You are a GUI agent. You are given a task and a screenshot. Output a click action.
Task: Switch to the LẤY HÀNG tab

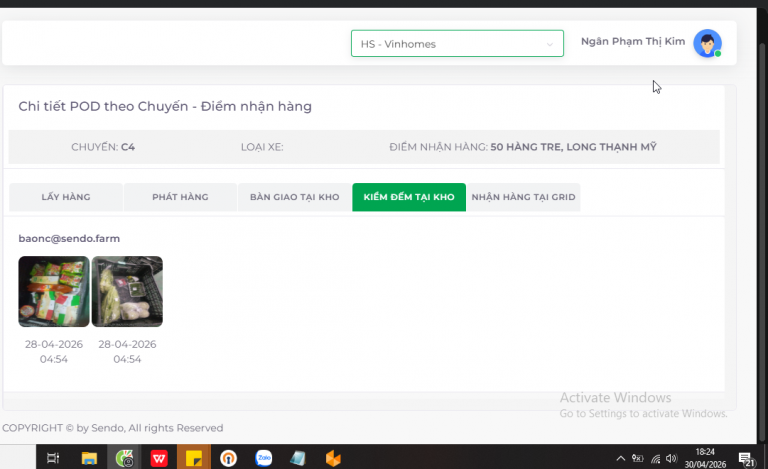[66, 197]
